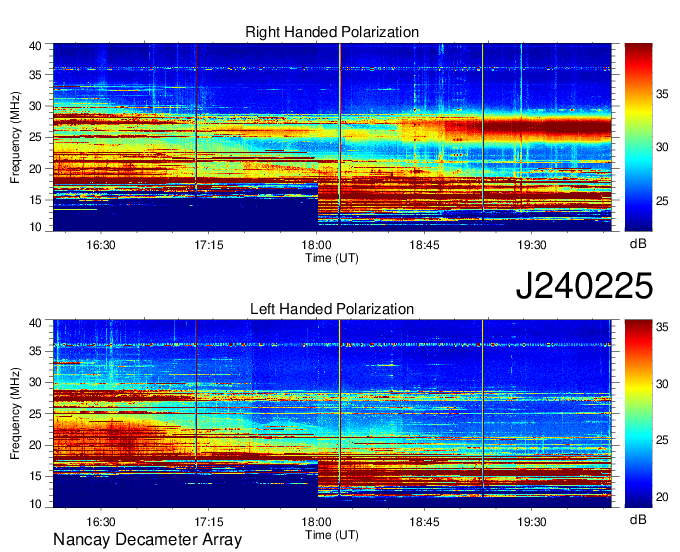The width and height of the screenshot is (680, 552).
Task: Click the "dB" unit label under right-handed colorbar
Action: tap(638, 244)
